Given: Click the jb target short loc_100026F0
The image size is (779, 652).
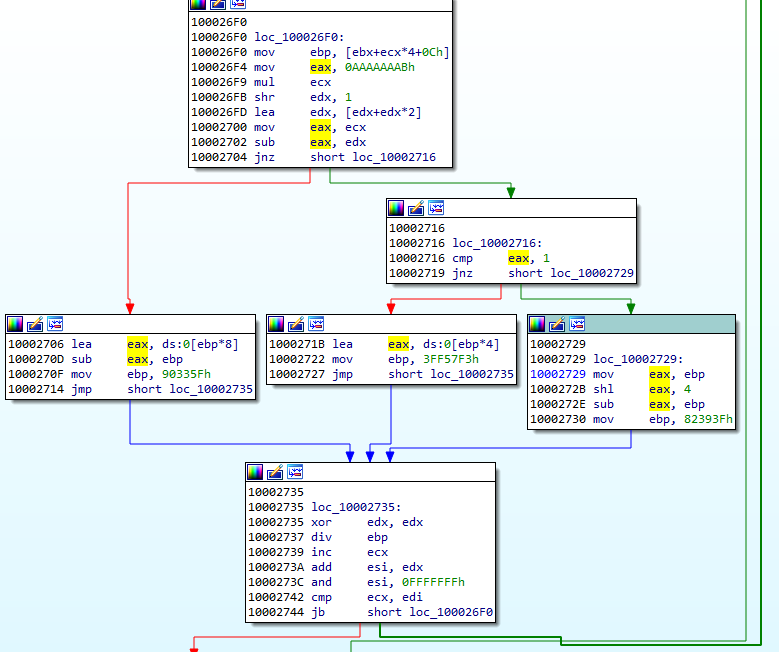Looking at the screenshot, I should tap(430, 612).
